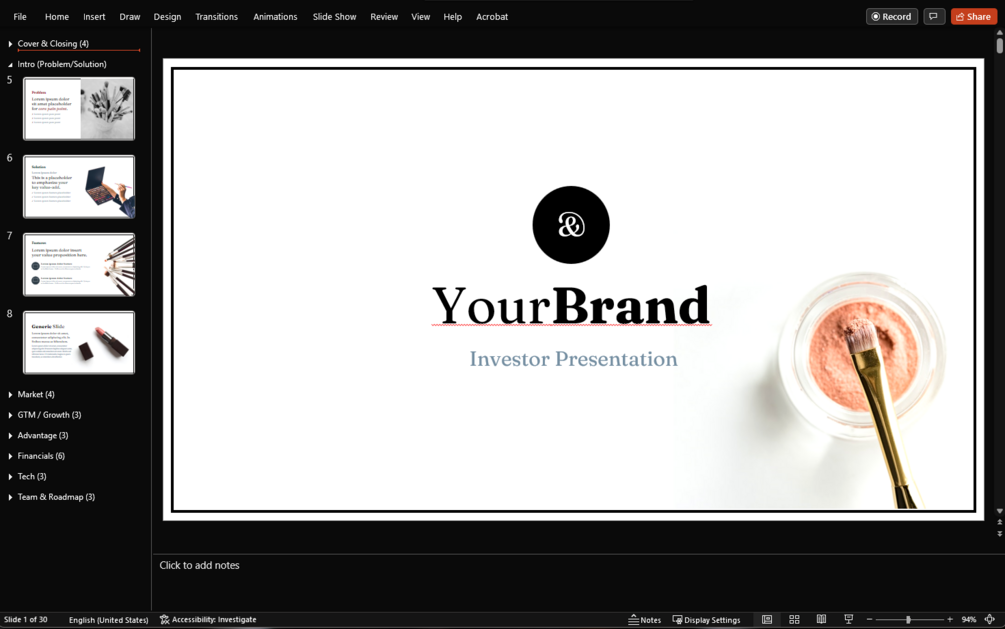Click the zoom in plus icon
This screenshot has height=629, width=1005.
(950, 619)
